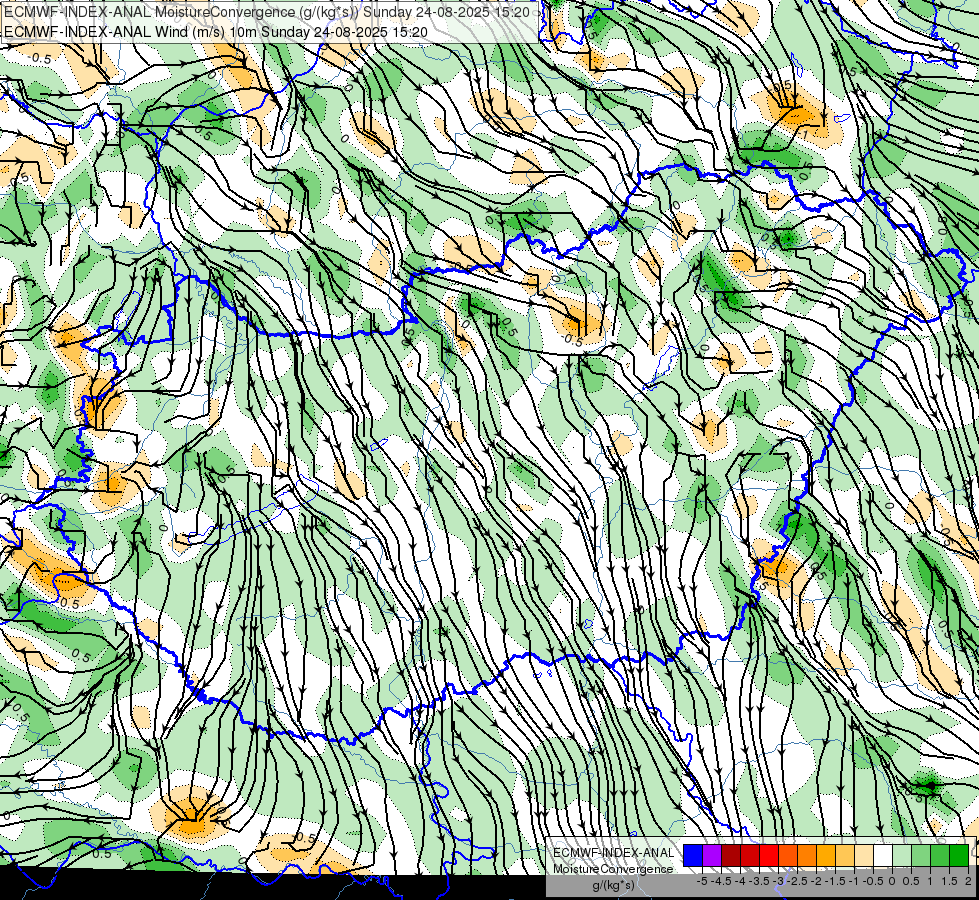The width and height of the screenshot is (979, 900).
Task: Click the legend's MoistureConvergence label
Action: click(613, 869)
